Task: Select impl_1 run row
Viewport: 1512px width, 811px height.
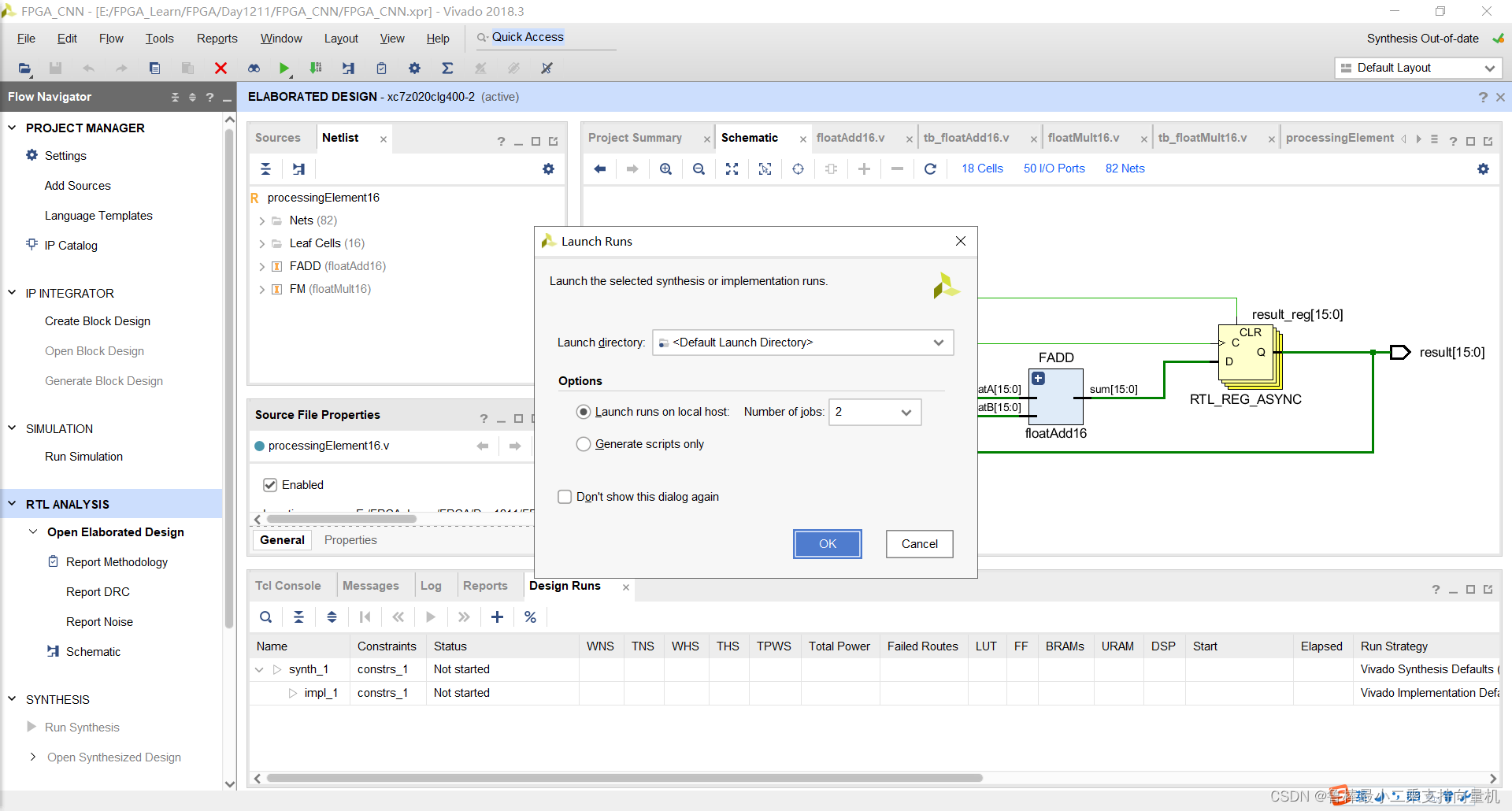Action: point(874,693)
